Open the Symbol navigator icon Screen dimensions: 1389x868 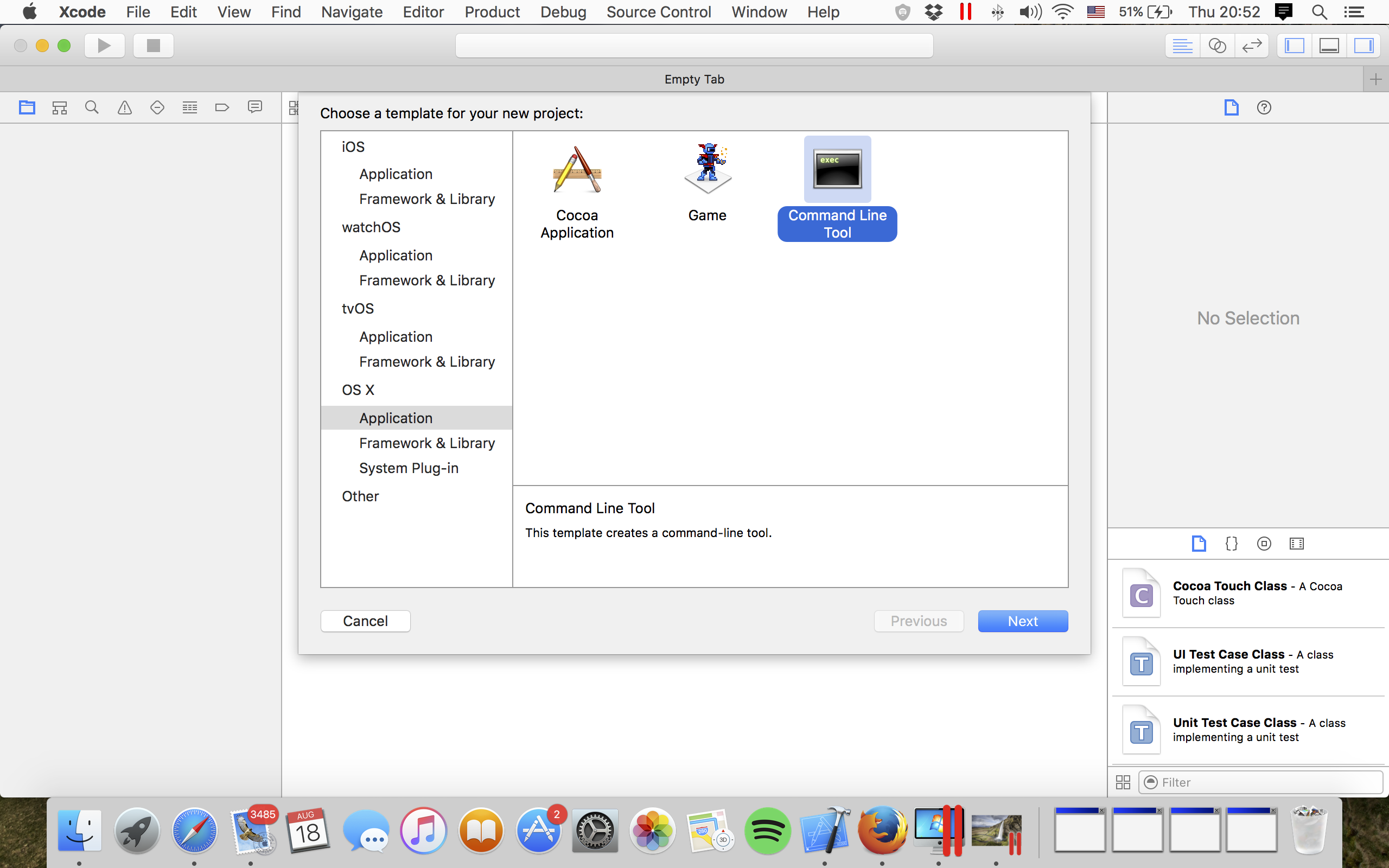click(60, 107)
